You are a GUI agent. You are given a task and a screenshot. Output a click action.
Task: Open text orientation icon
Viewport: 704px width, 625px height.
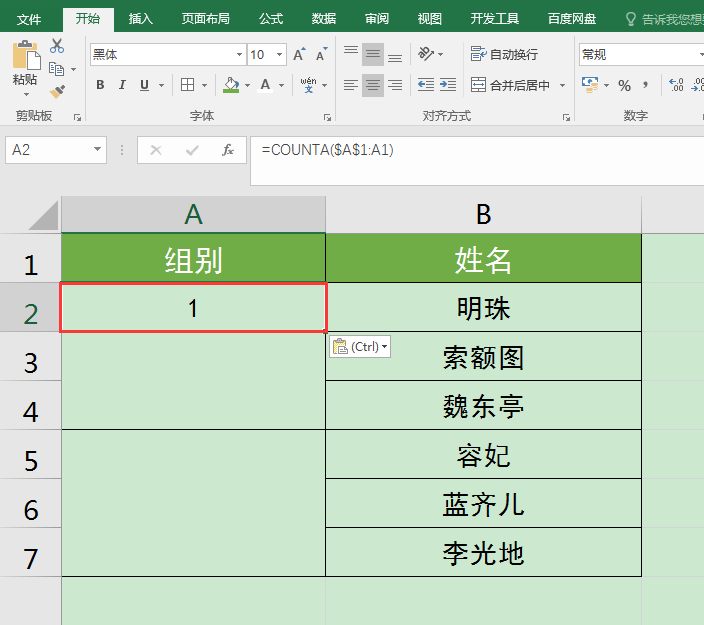click(426, 54)
